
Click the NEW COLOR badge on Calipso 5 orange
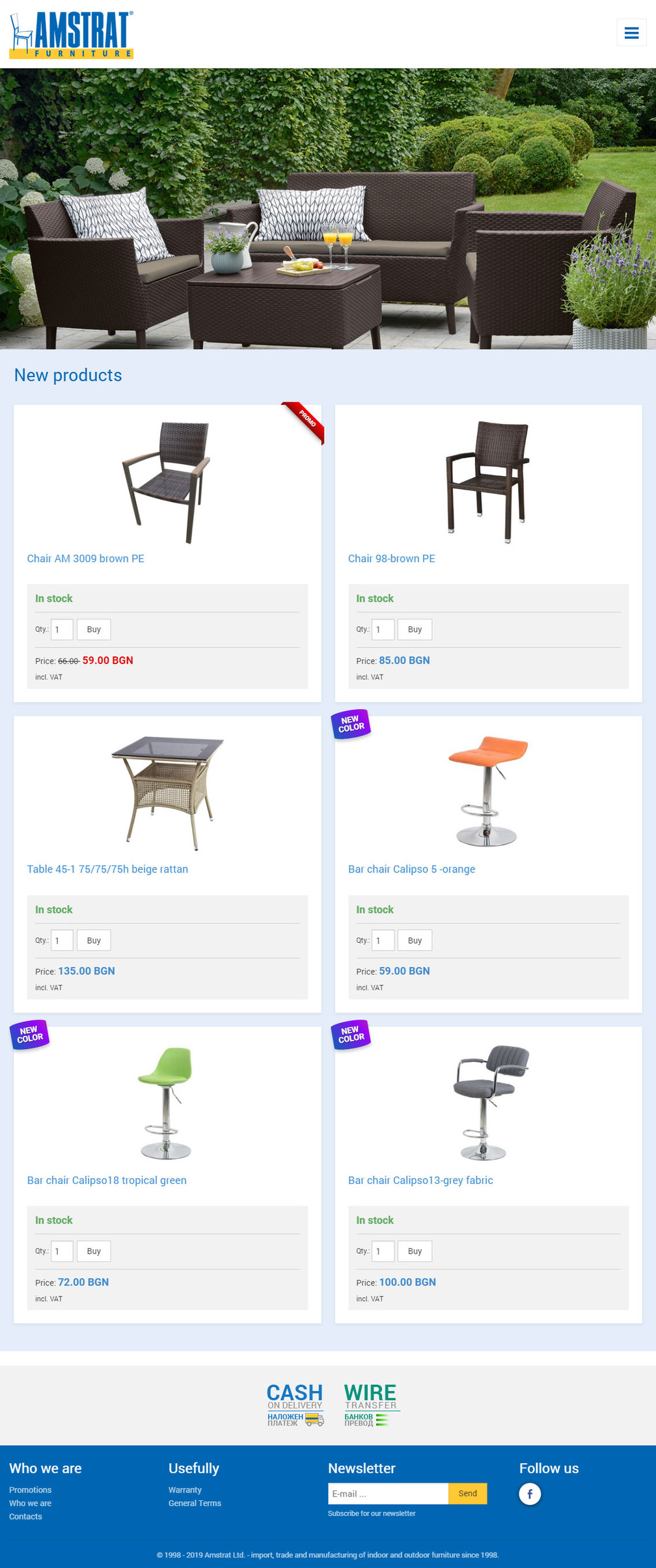(351, 724)
